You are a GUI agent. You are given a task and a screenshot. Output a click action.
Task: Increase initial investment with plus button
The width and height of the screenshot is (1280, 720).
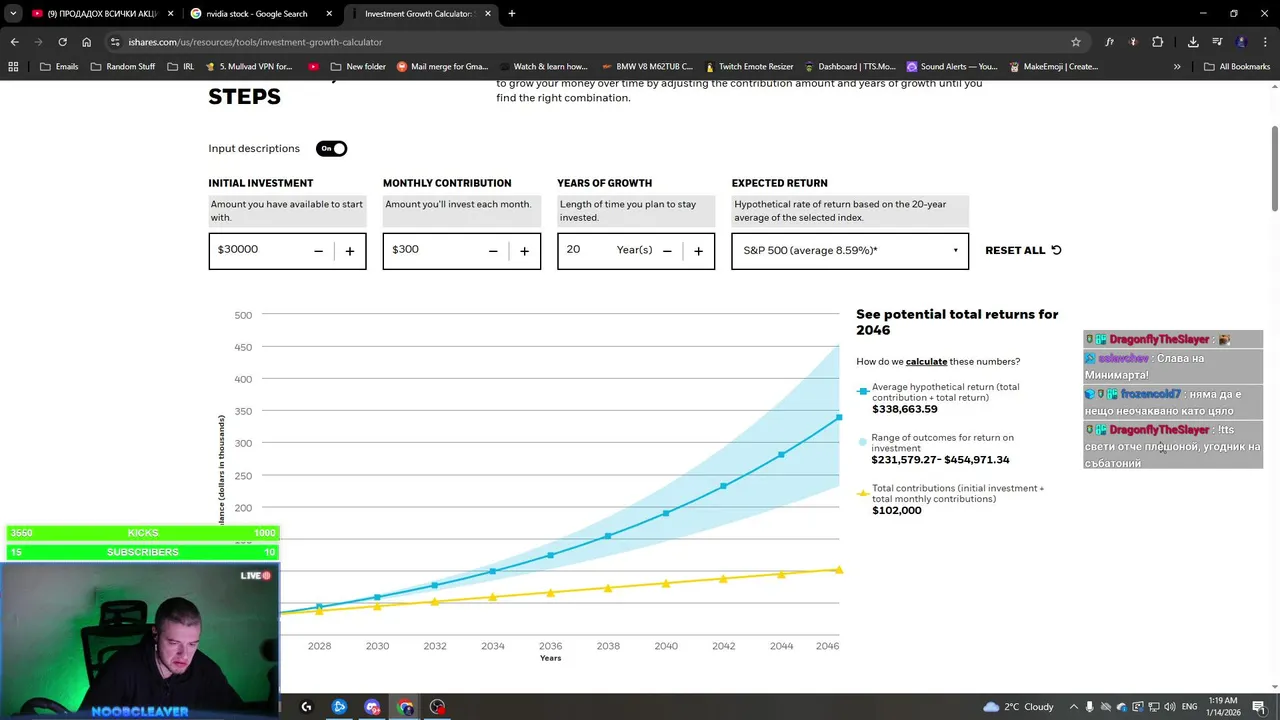pos(350,251)
